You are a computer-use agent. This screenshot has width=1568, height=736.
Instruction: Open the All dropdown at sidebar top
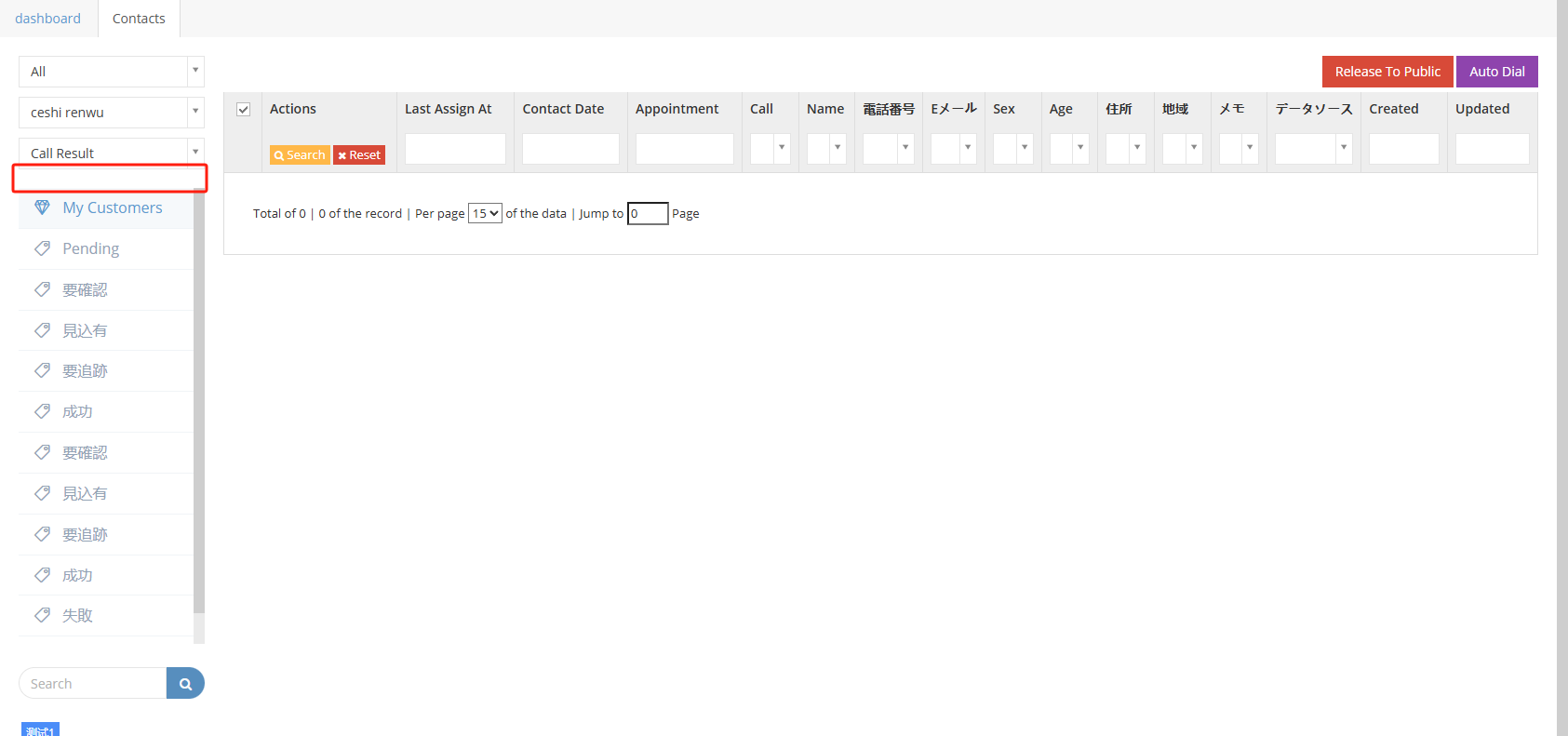click(112, 72)
